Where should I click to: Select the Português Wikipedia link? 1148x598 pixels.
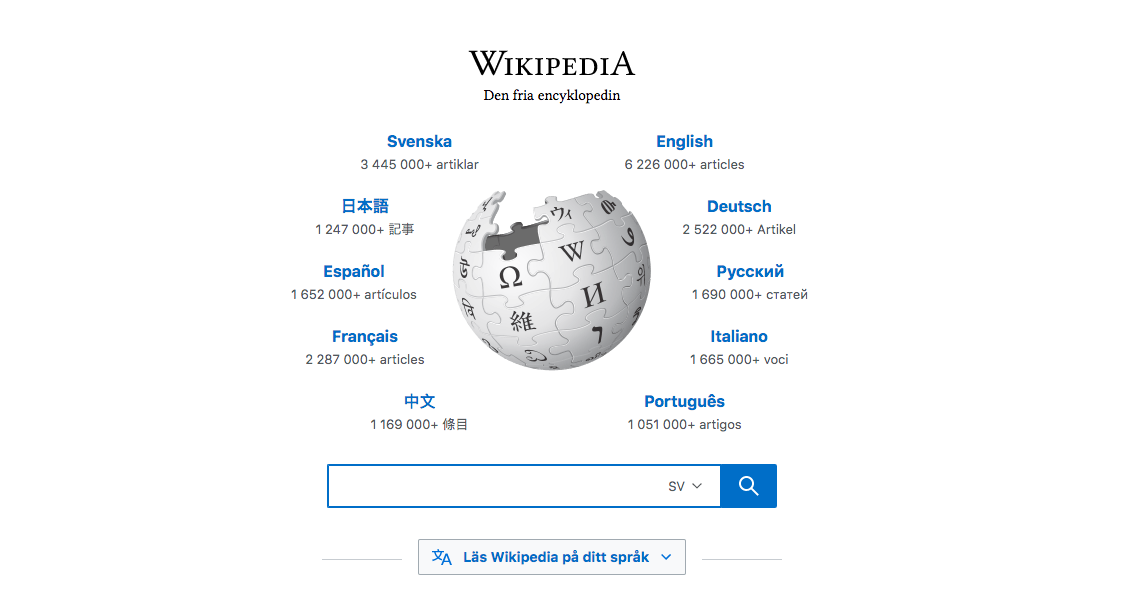click(684, 402)
